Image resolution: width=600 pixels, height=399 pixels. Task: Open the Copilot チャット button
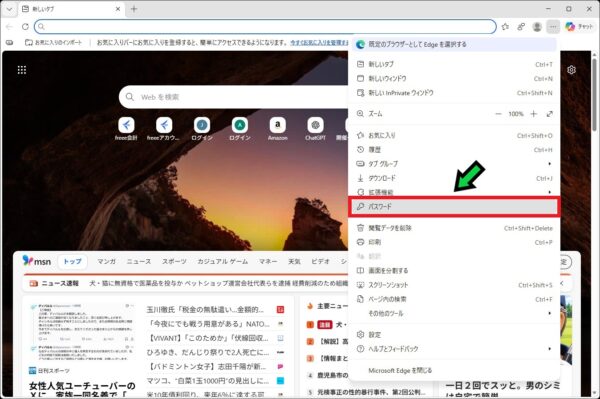click(x=579, y=26)
